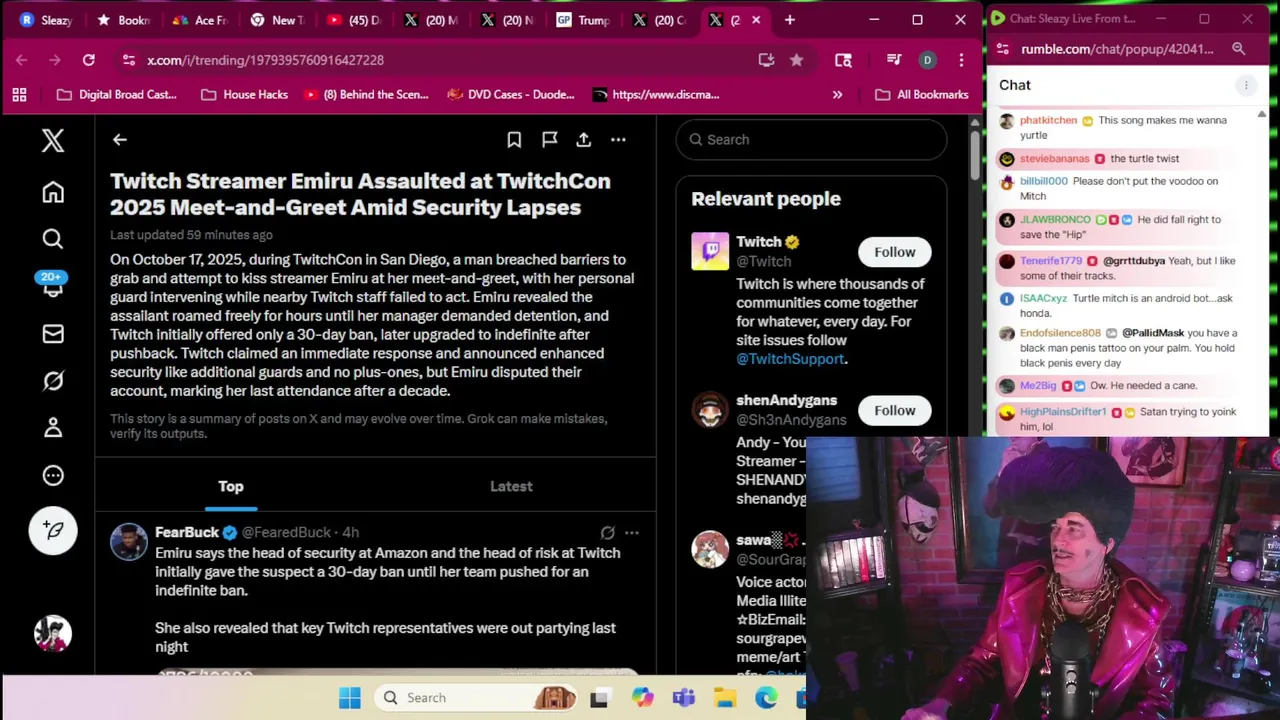Viewport: 1280px width, 720px height.
Task: Open site info icon in address bar
Action: coord(128,60)
